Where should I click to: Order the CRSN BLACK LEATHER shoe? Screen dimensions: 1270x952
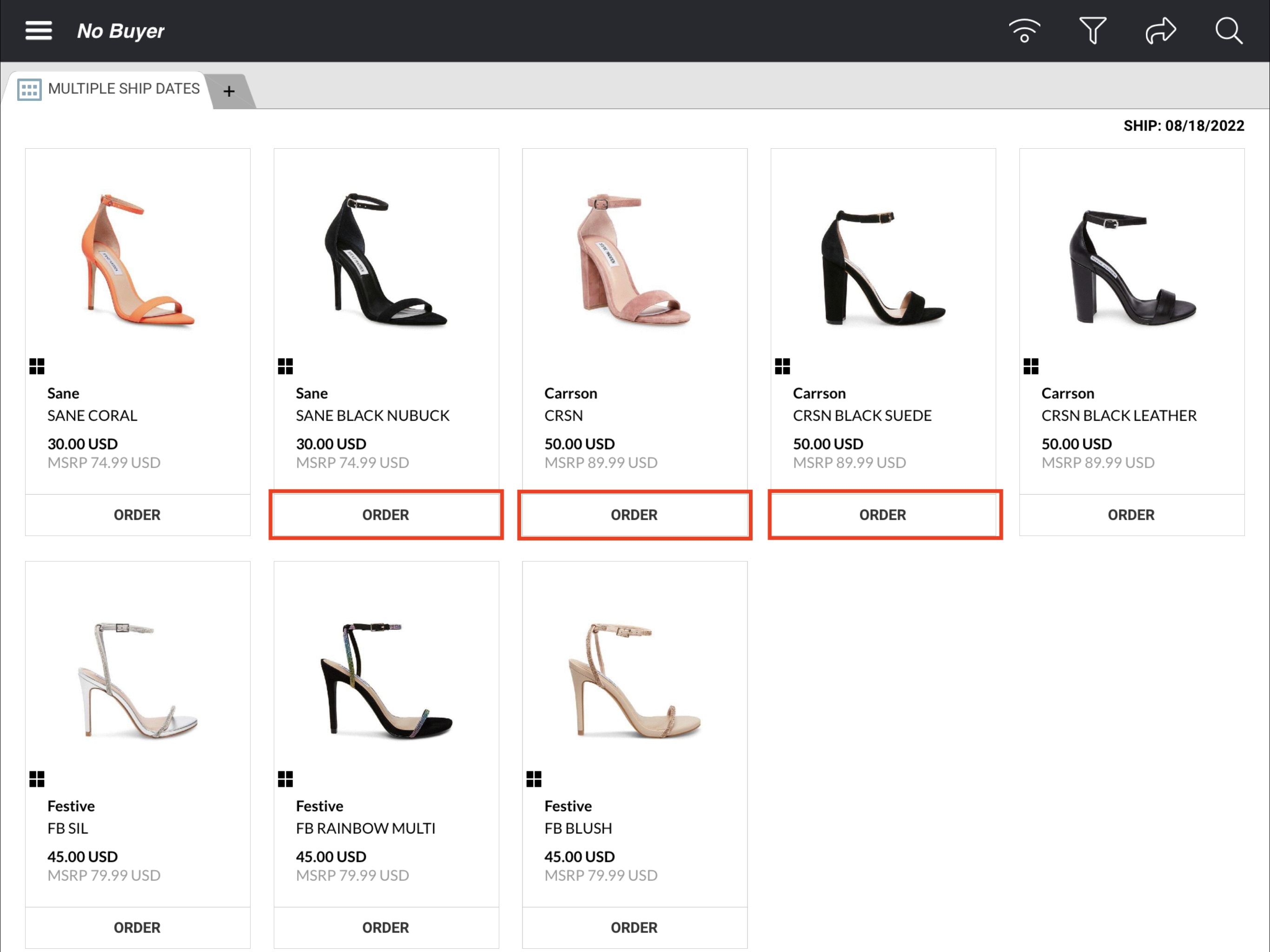click(x=1131, y=515)
